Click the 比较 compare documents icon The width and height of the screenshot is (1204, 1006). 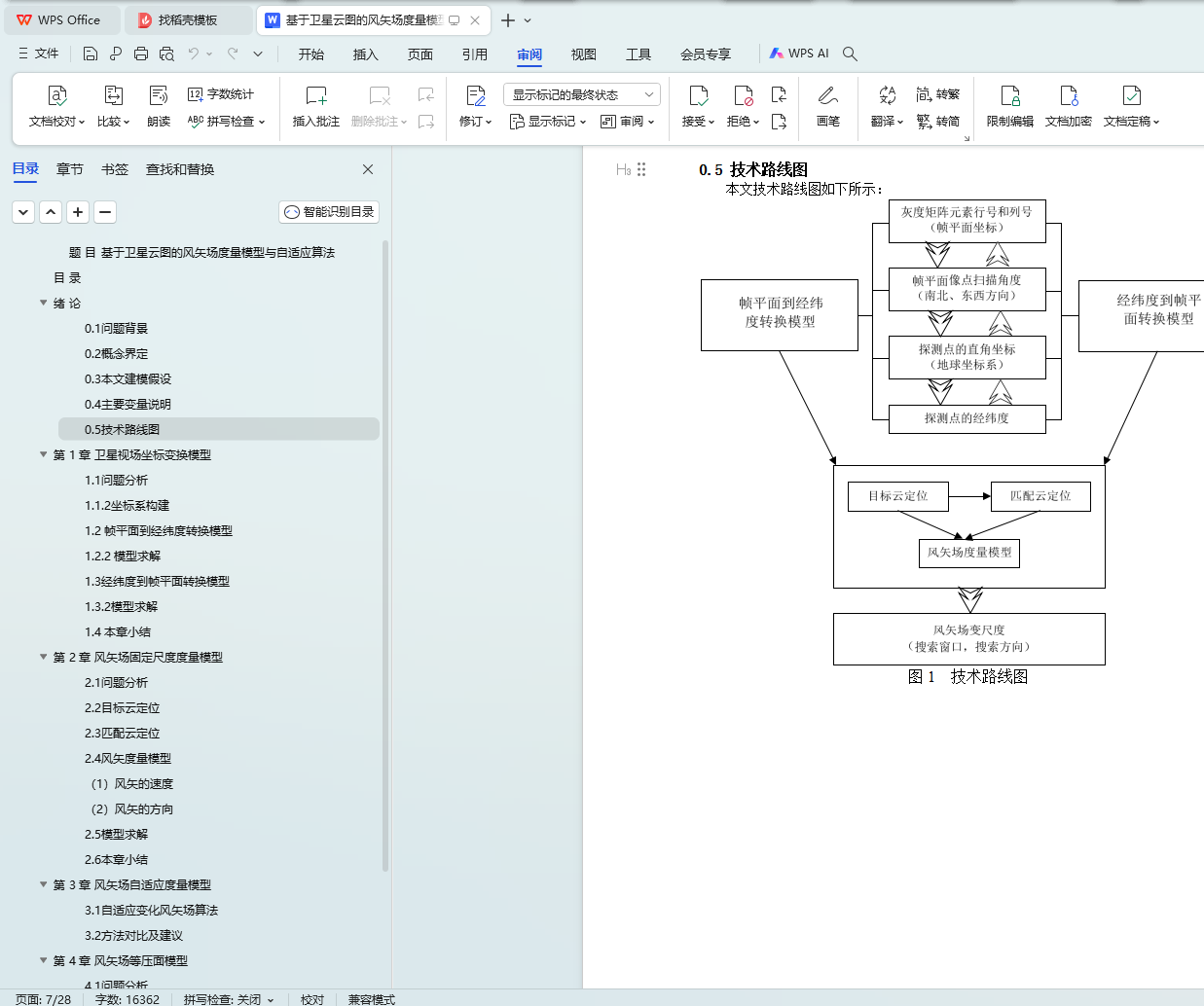tap(113, 95)
